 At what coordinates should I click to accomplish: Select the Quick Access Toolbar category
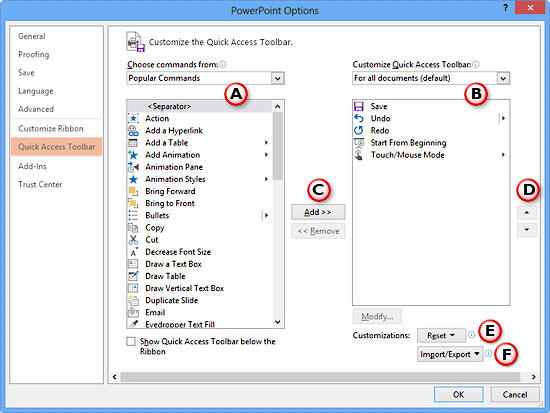point(56,147)
